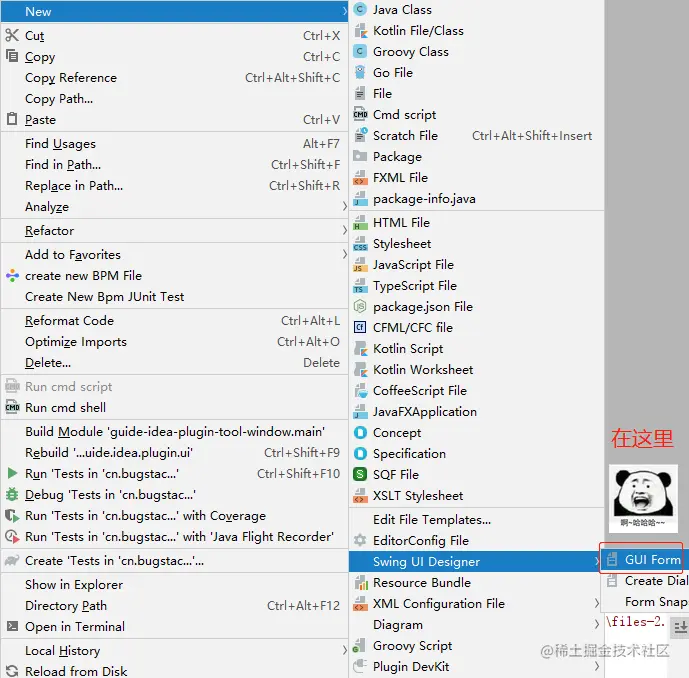Expand the Plugin DevKit submenu arrow
Viewport: 689px width, 678px height.
tap(596, 667)
